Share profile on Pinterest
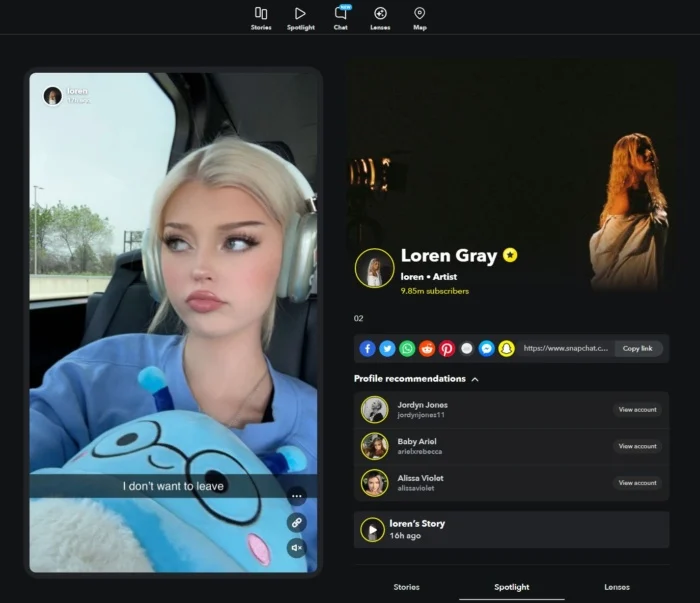This screenshot has height=603, width=700. [x=446, y=348]
